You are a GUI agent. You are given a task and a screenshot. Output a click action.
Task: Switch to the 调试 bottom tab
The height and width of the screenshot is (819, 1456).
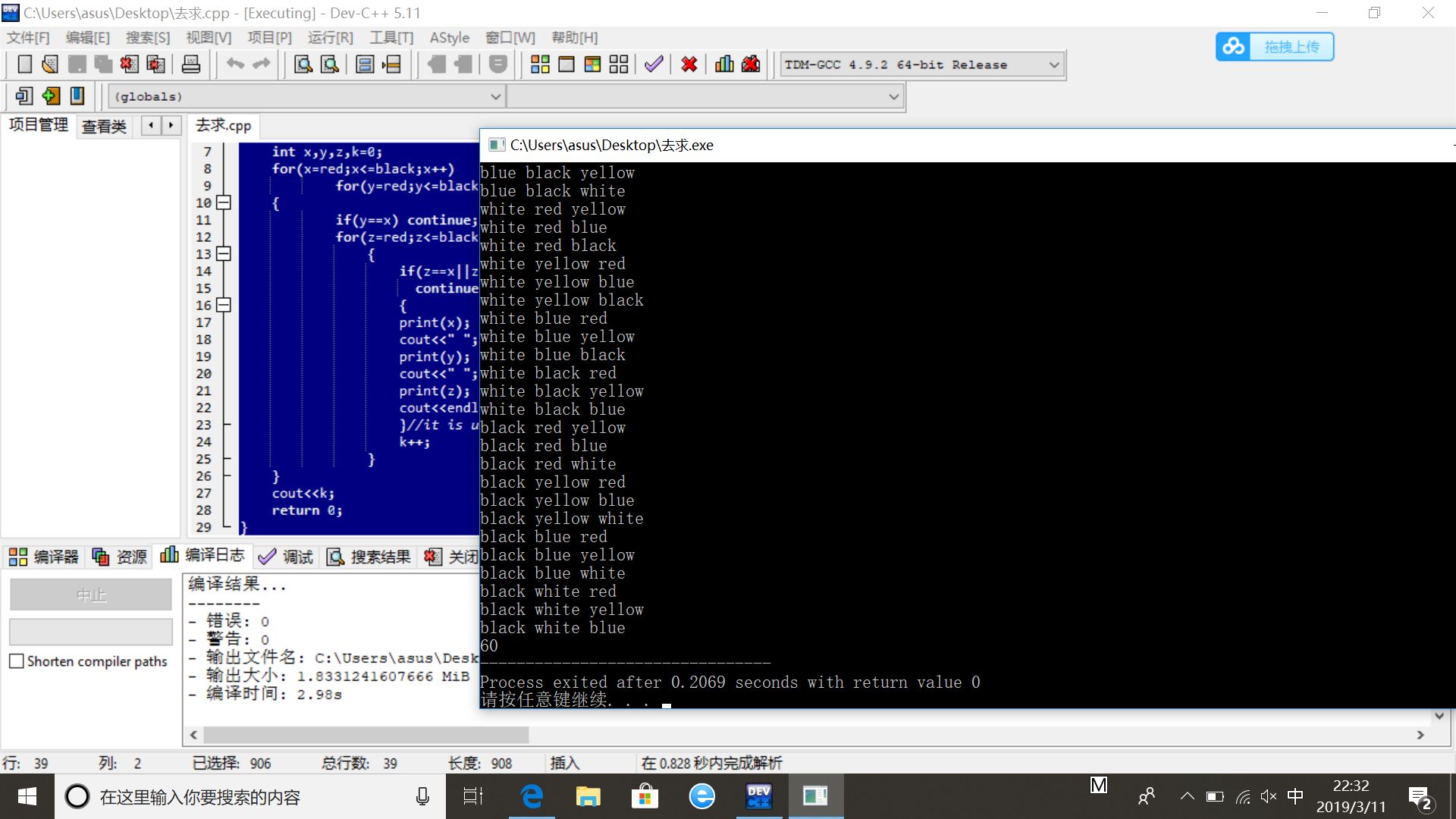click(x=286, y=557)
